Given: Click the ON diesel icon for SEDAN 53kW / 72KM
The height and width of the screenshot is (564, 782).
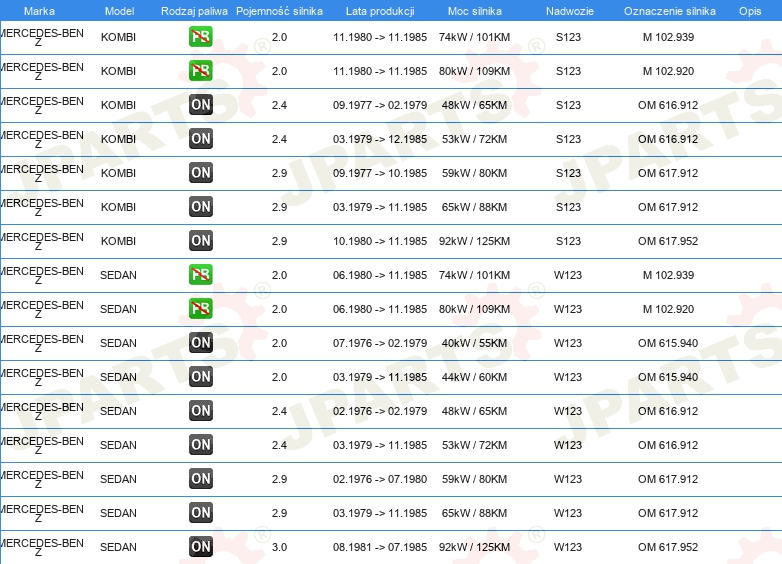Looking at the screenshot, I should tap(200, 444).
